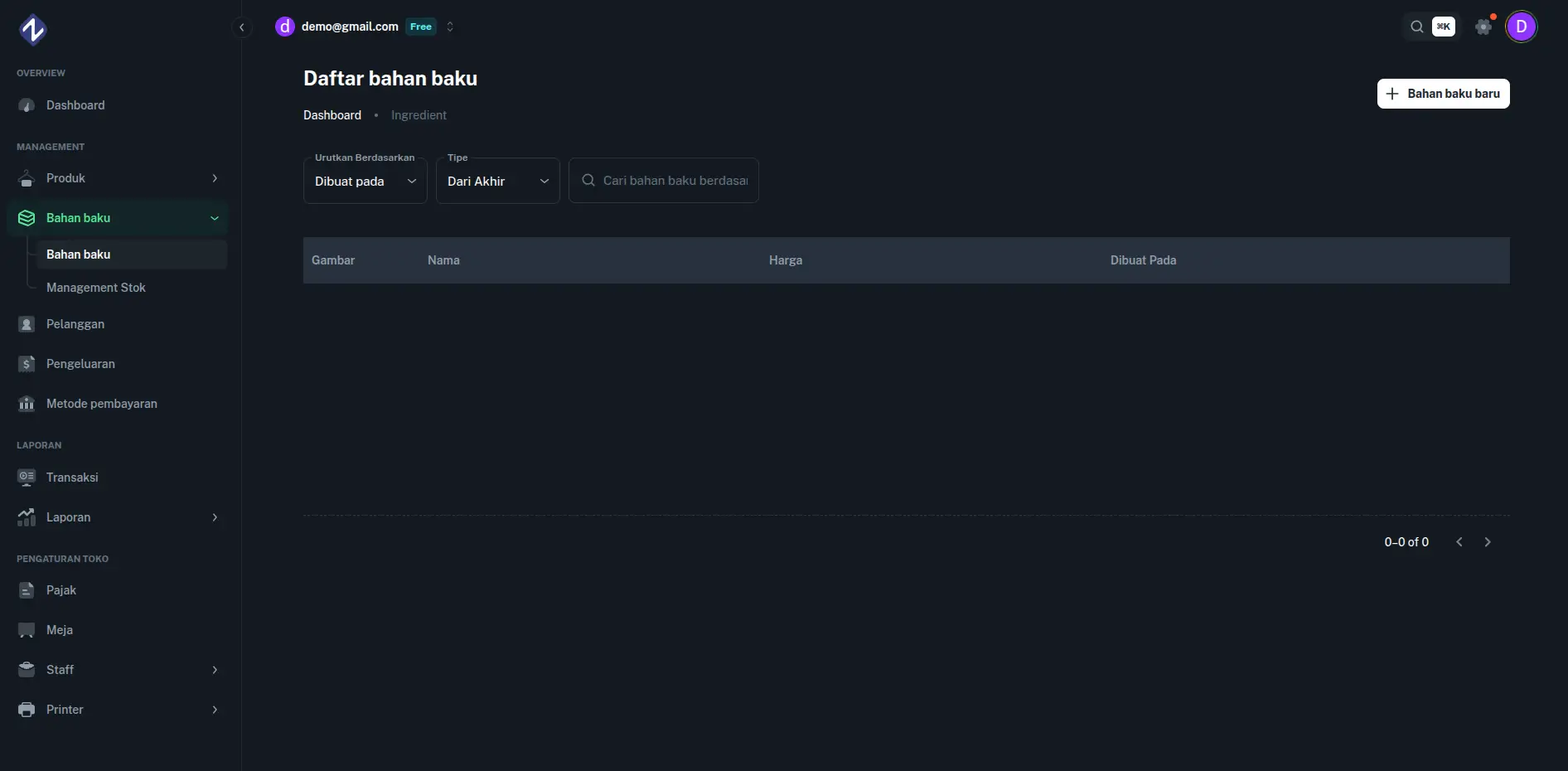Click the Meja (tables) icon
This screenshot has width=1568, height=771.
click(26, 630)
